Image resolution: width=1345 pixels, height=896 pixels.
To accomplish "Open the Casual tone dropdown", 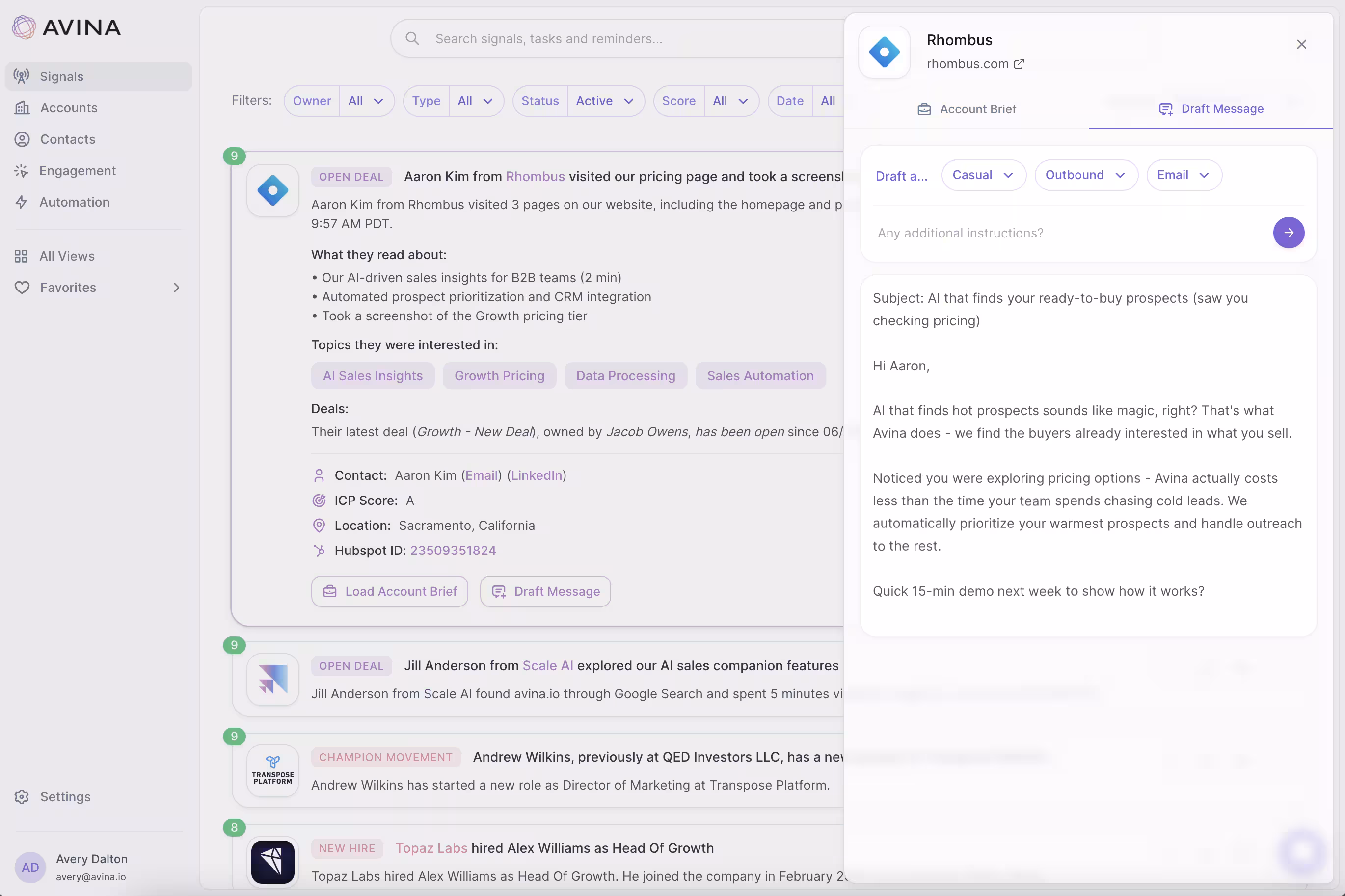I will [x=983, y=175].
